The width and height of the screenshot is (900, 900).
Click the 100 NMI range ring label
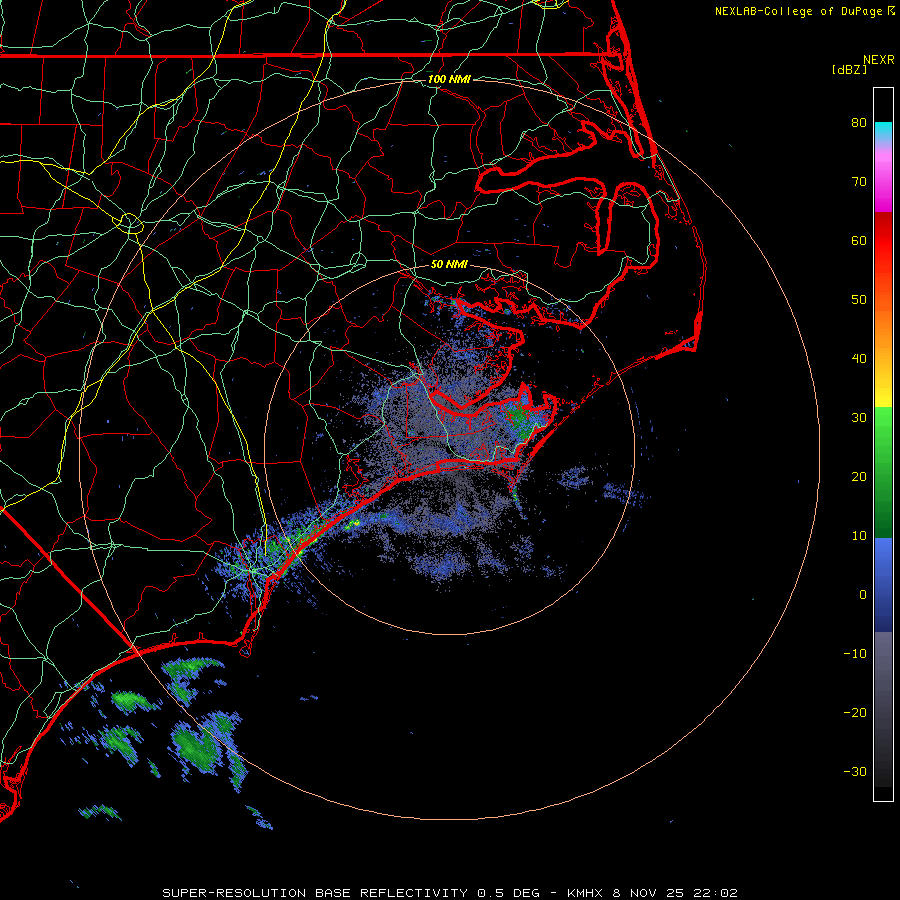coord(449,79)
